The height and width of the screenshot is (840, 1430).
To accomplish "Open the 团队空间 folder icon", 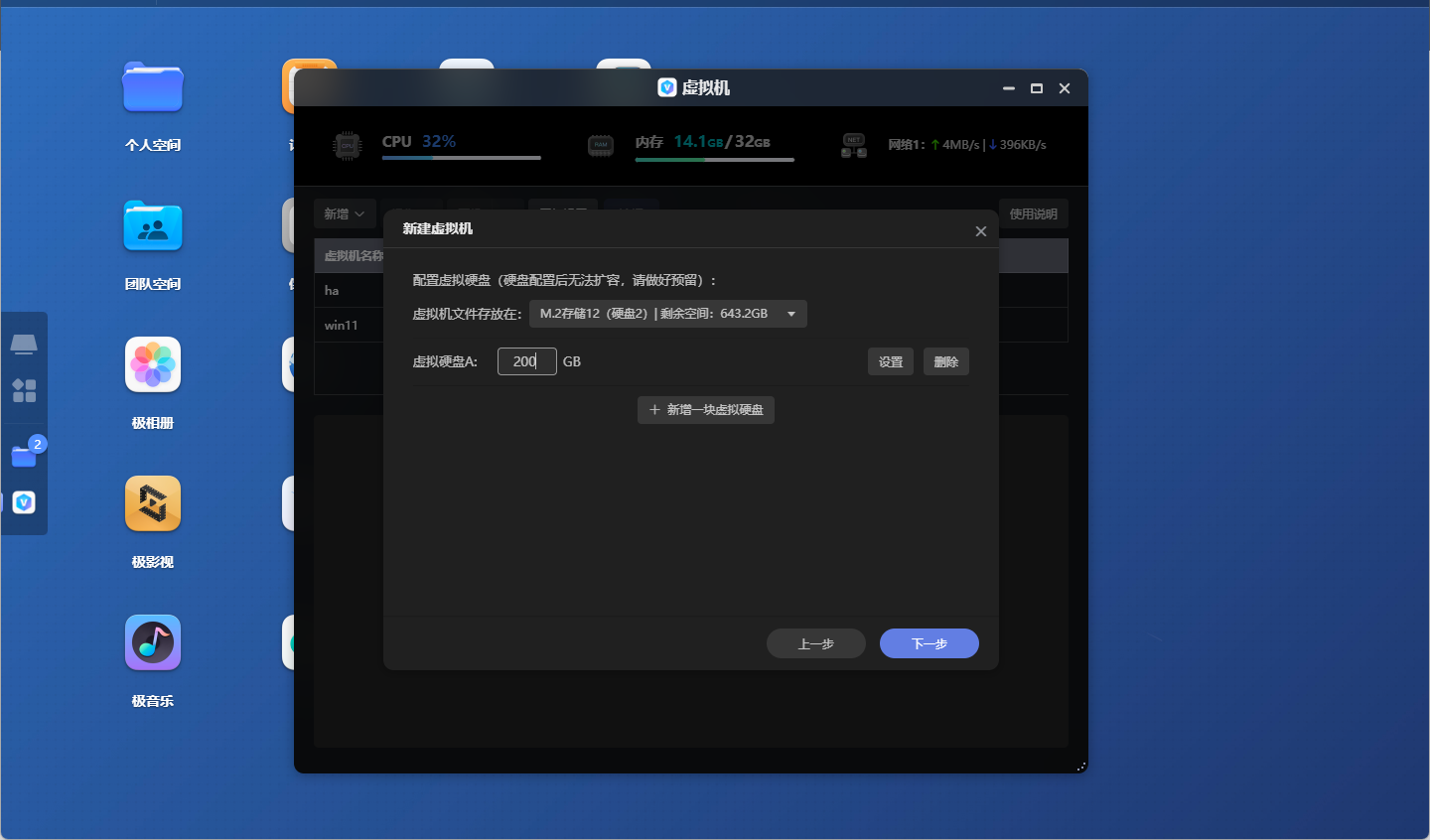I will (x=153, y=227).
